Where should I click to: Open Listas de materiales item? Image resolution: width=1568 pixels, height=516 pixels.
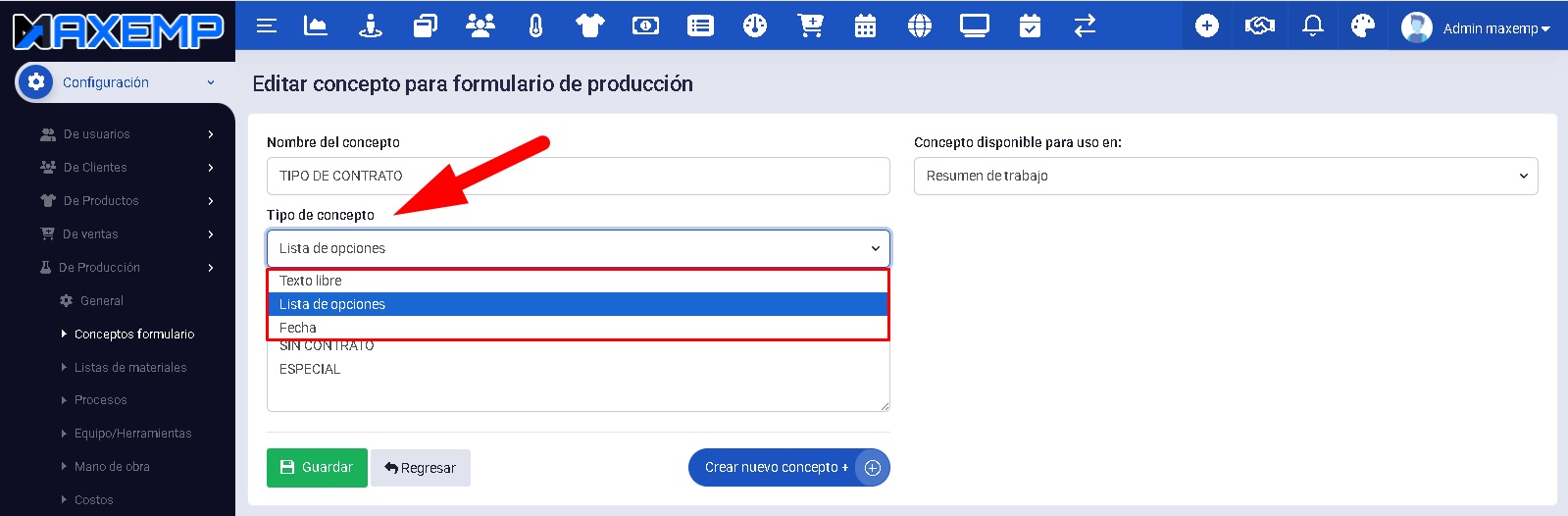130,368
